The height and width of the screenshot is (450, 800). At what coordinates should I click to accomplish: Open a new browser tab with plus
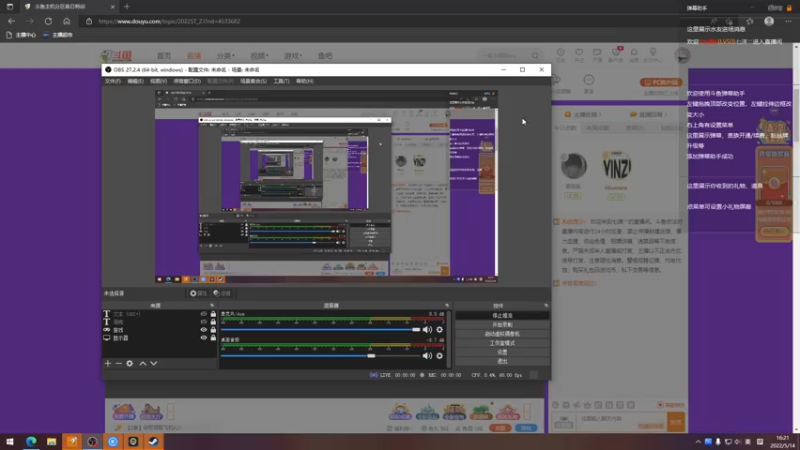coord(127,7)
